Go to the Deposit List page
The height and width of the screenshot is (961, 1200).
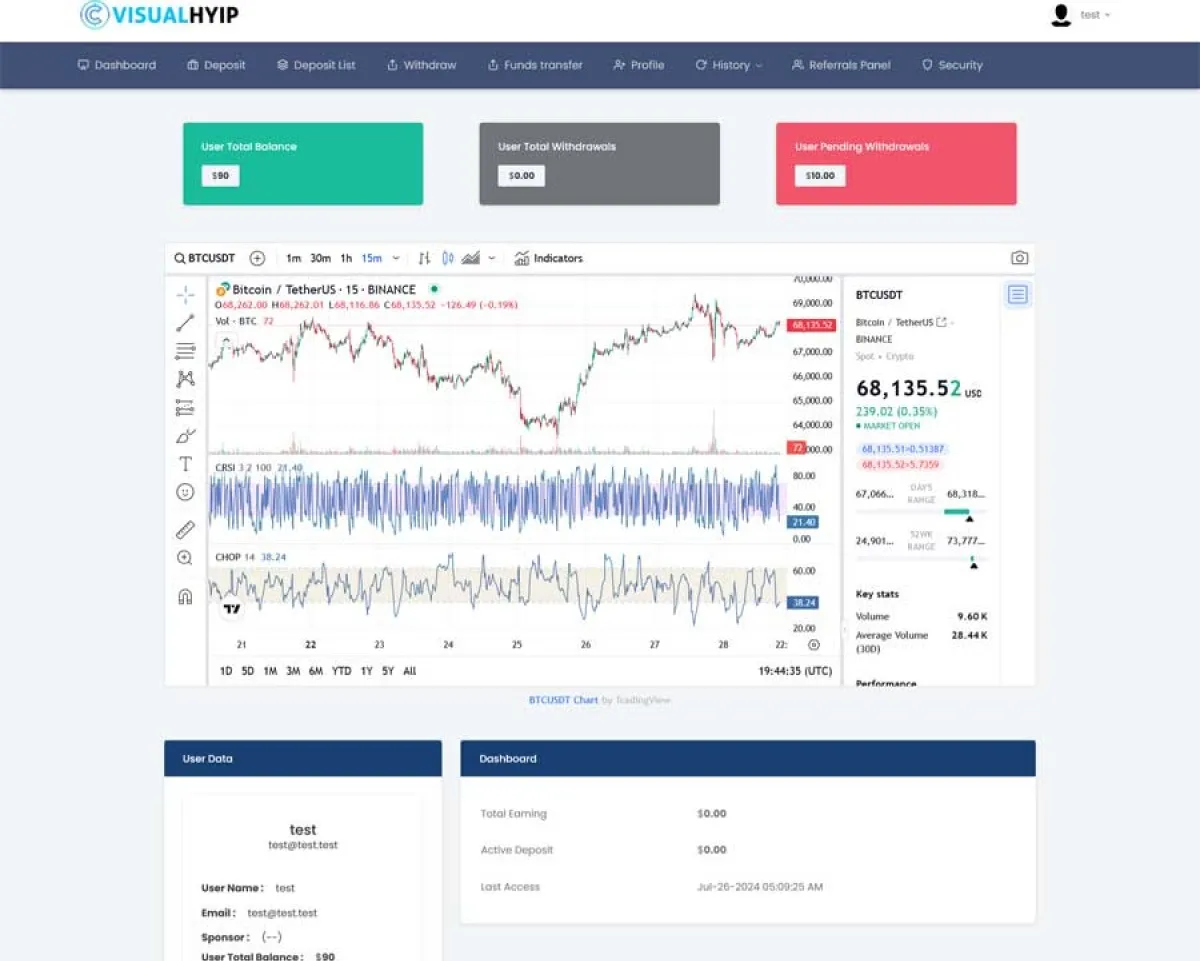[316, 65]
